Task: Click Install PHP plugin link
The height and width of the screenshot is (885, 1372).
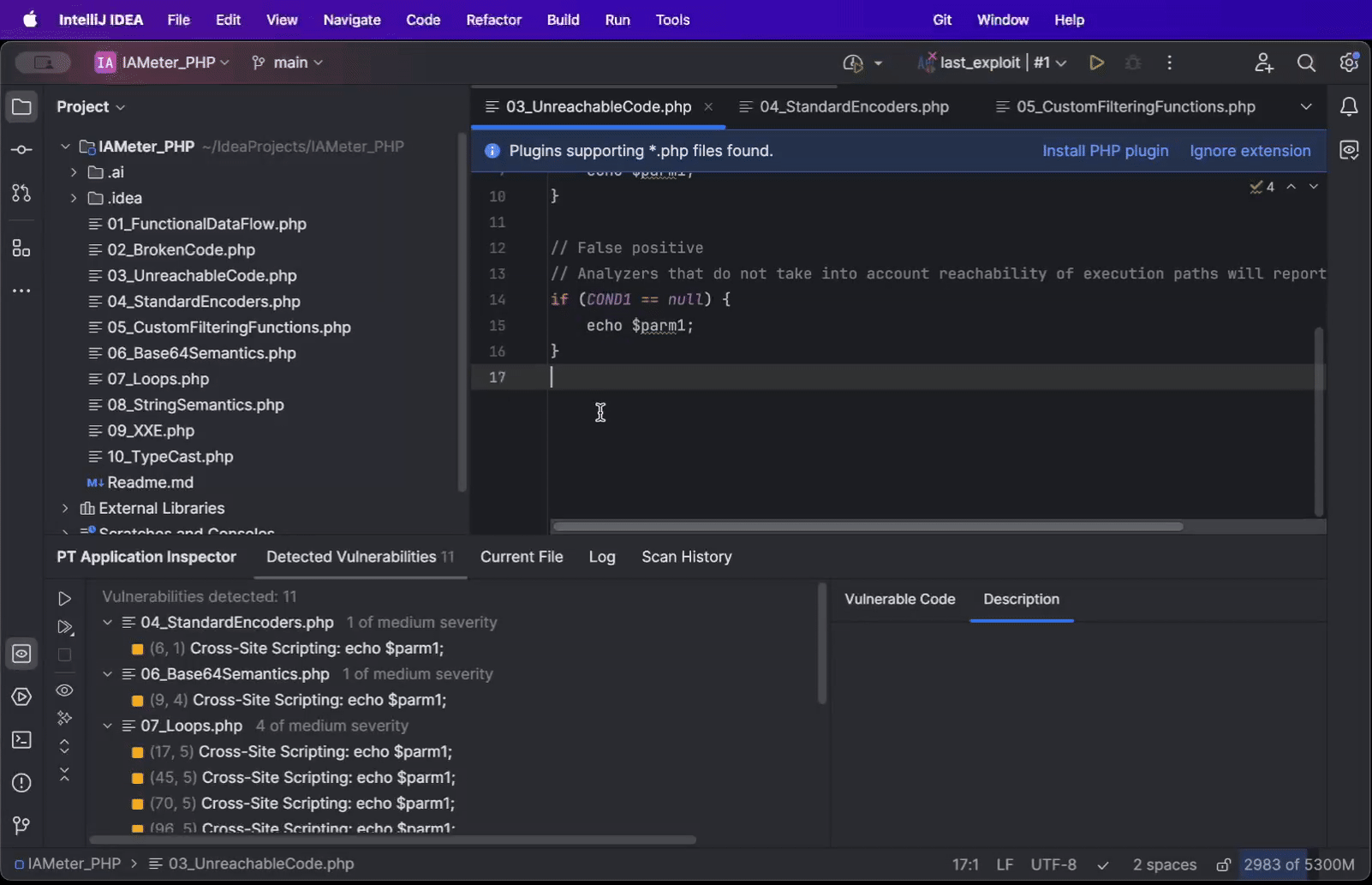Action: click(1105, 151)
